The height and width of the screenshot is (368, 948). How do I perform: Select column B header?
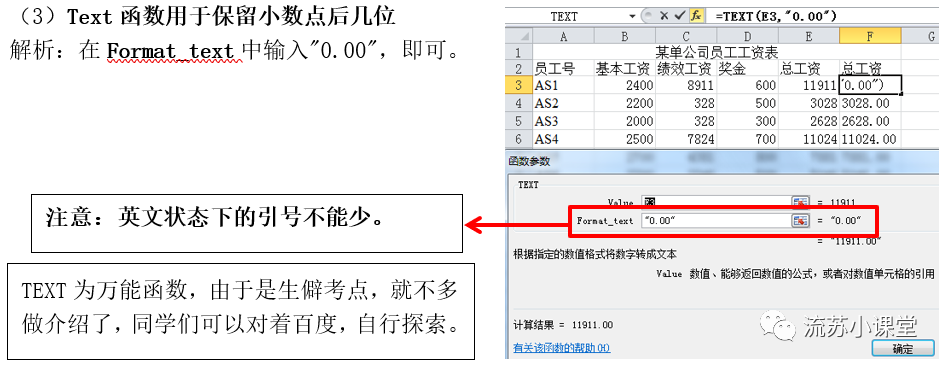(x=625, y=37)
